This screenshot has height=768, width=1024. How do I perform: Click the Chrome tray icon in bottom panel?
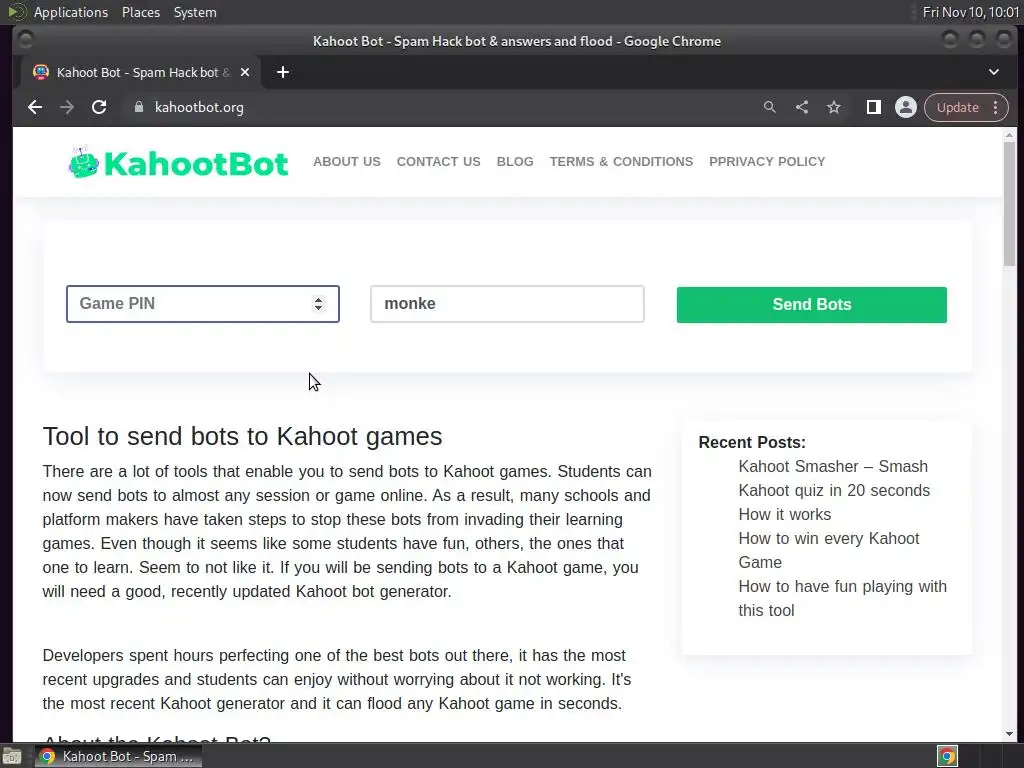coord(947,756)
